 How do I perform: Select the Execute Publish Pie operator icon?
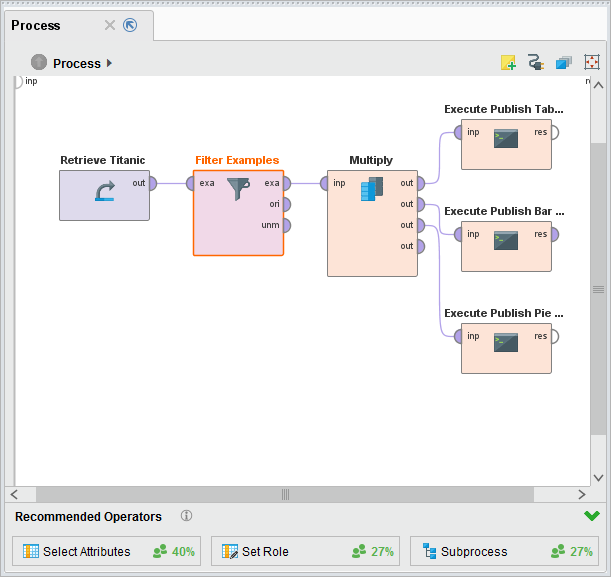coord(505,343)
